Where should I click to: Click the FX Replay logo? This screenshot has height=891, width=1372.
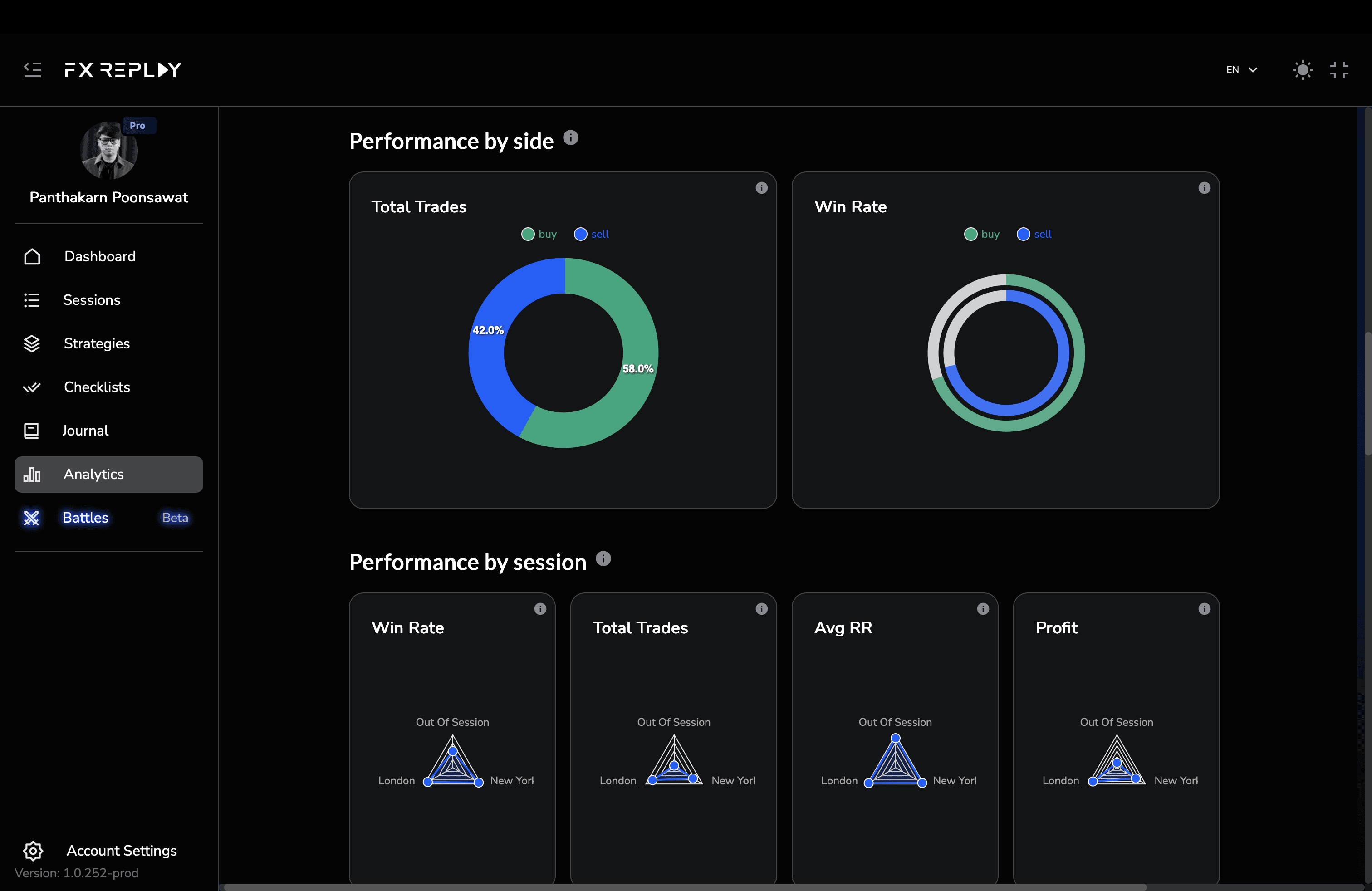[123, 70]
